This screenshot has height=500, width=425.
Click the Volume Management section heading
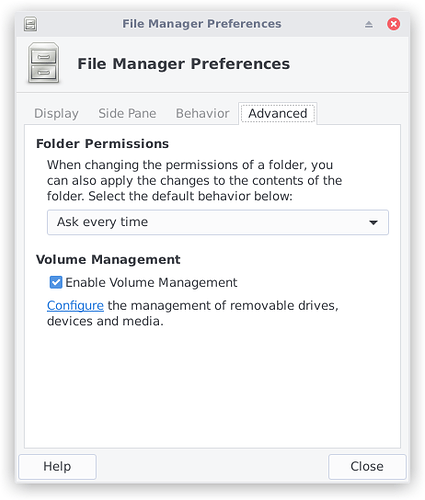pyautogui.click(x=108, y=259)
